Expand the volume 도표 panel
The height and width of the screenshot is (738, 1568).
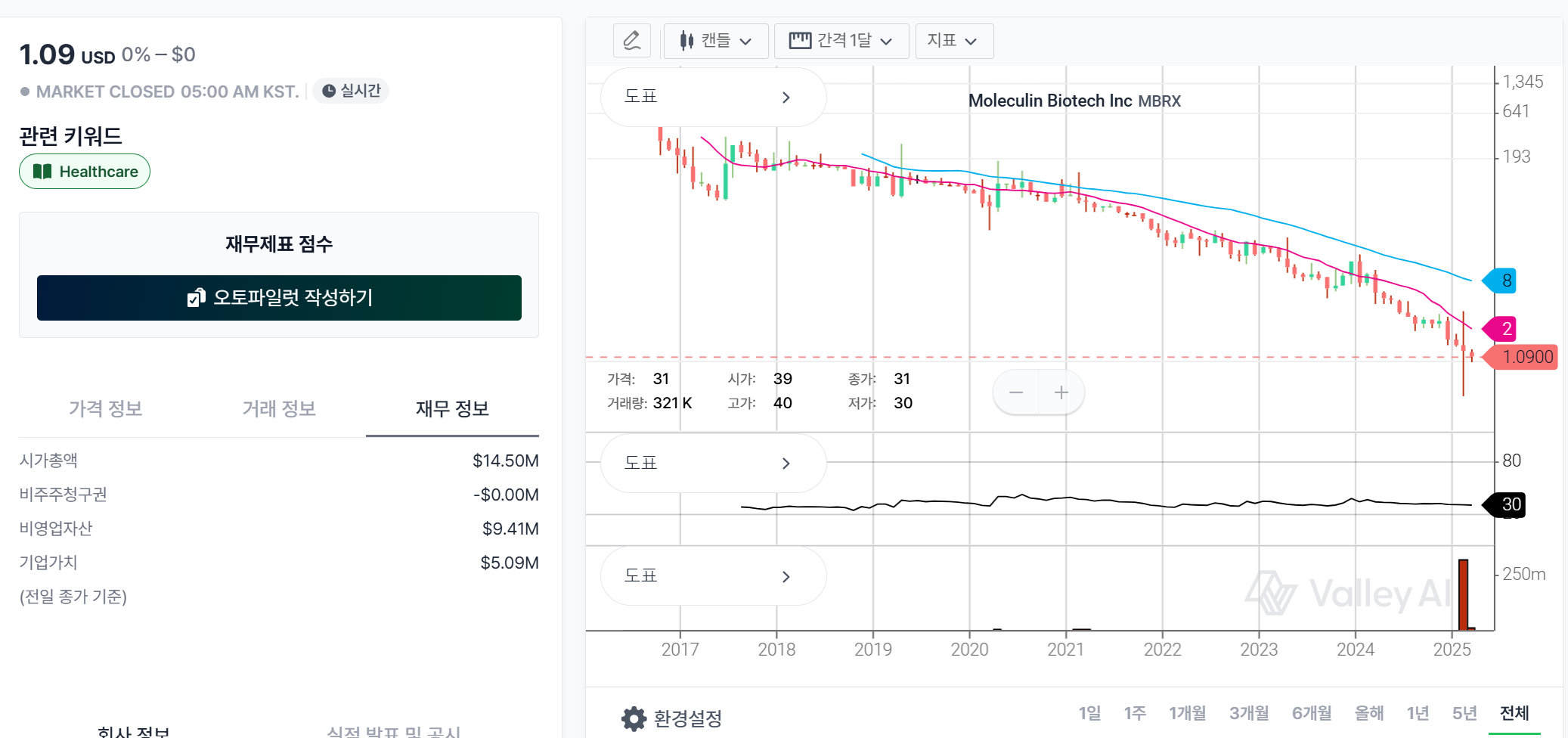(x=713, y=576)
